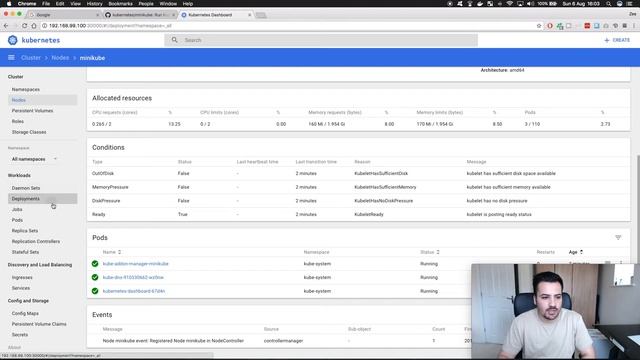This screenshot has width=640, height=360.
Task: Open Replication Controllers in the sidebar
Action: (x=36, y=241)
